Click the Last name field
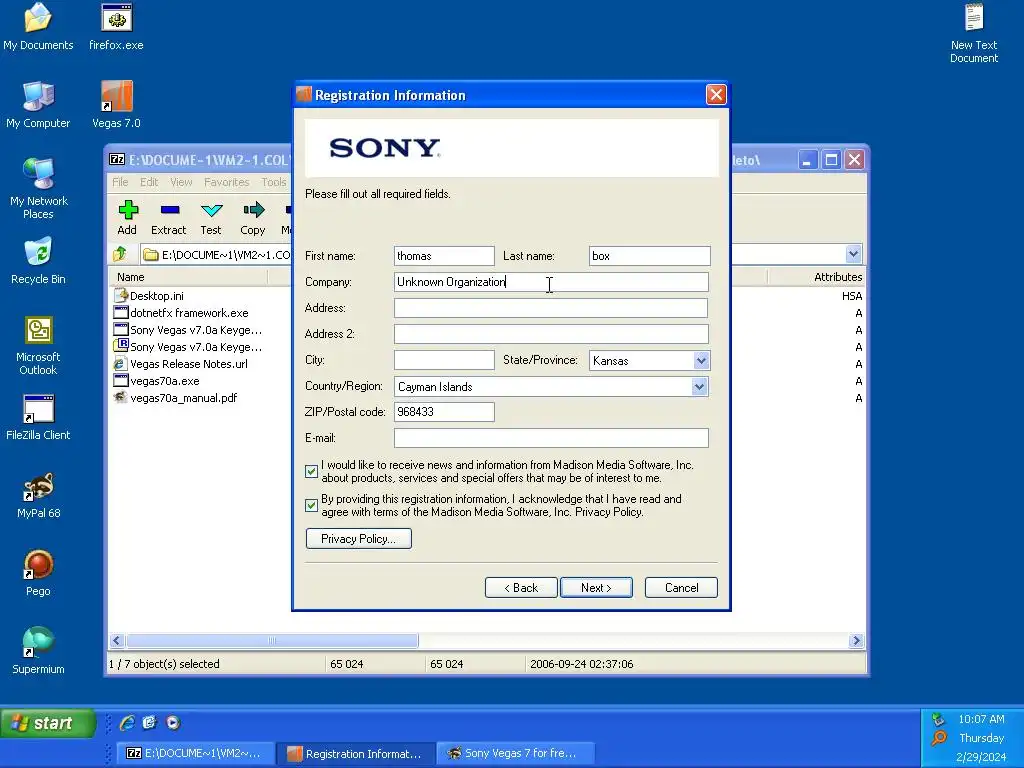The width and height of the screenshot is (1024, 768). 650,256
